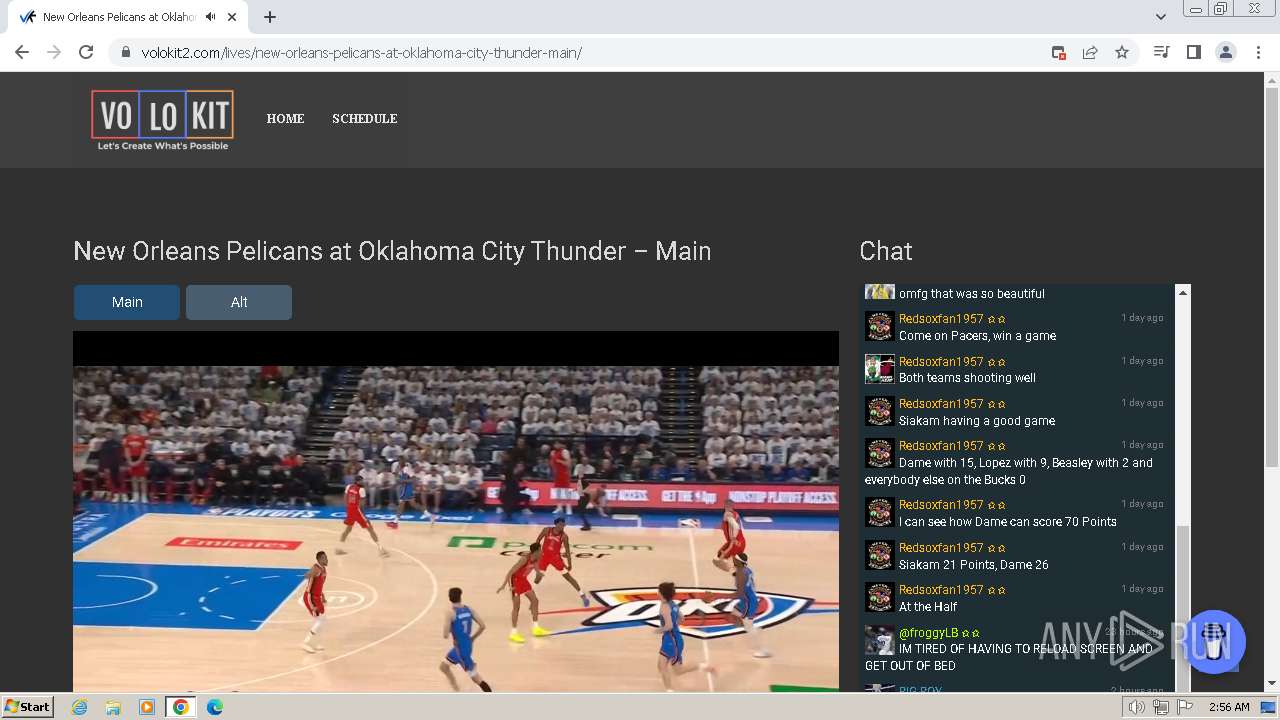Click the page title heading
1280x720 pixels.
(x=392, y=251)
